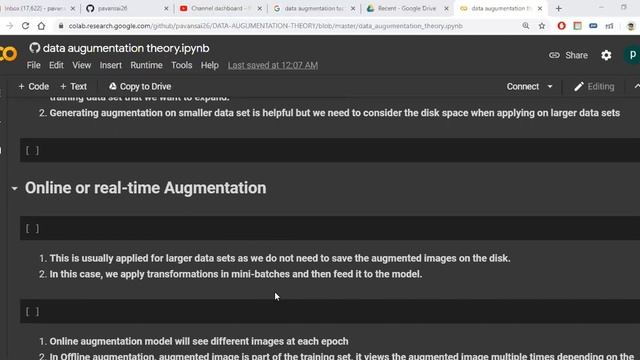Expand the Connect dropdown arrow
Viewport: 640px width, 360px height.
[x=550, y=87]
